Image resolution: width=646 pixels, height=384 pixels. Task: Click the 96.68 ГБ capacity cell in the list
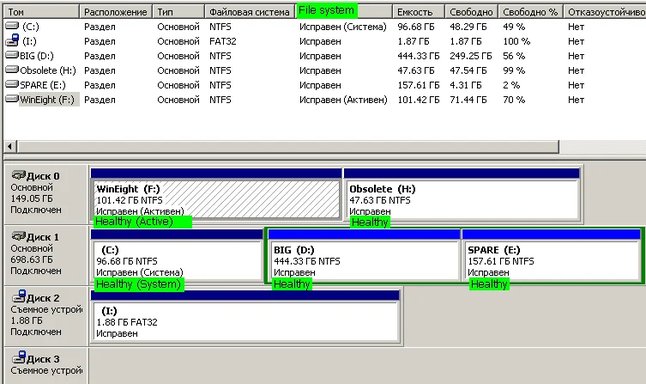[416, 27]
